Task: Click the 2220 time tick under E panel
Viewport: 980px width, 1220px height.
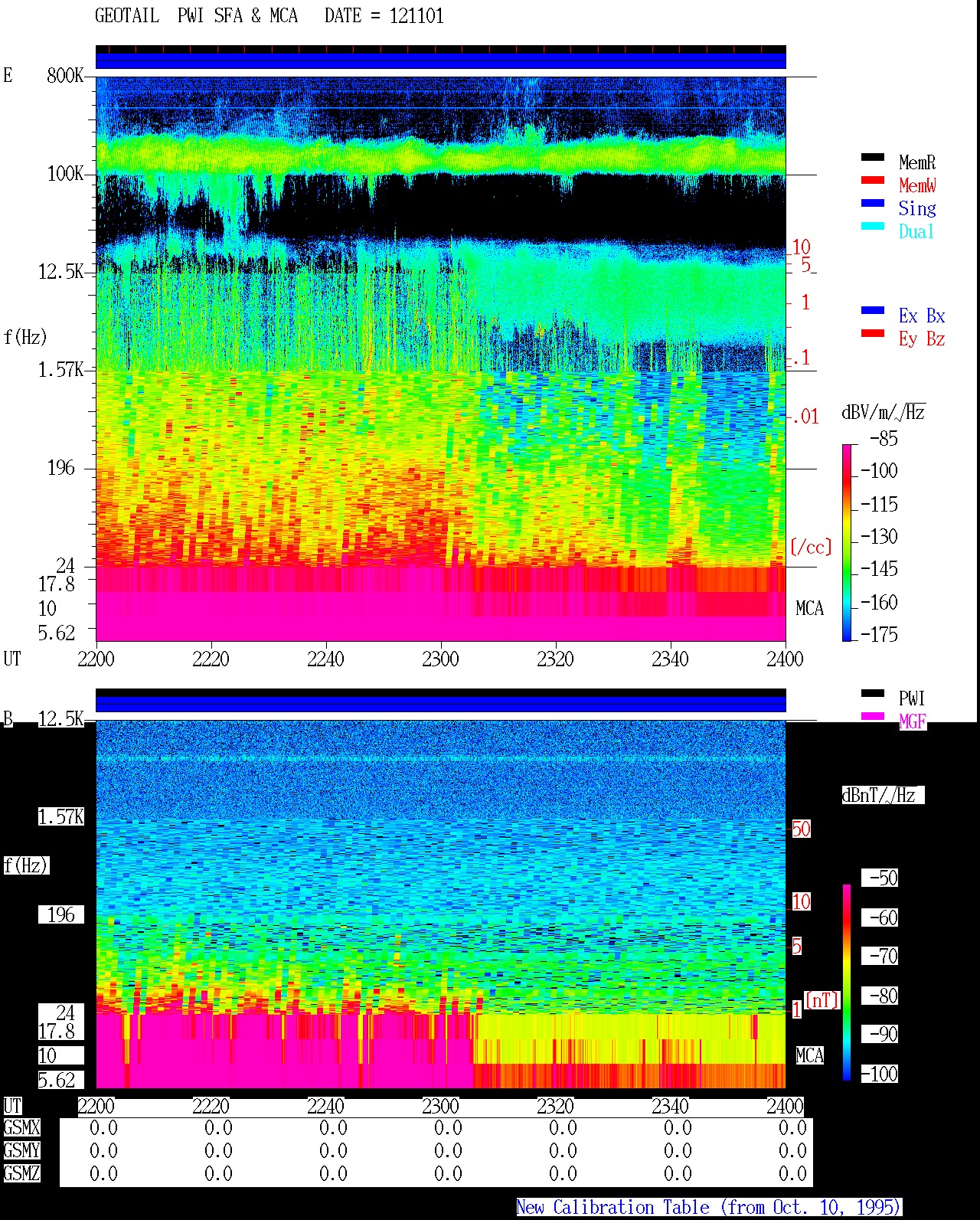Action: [211, 659]
